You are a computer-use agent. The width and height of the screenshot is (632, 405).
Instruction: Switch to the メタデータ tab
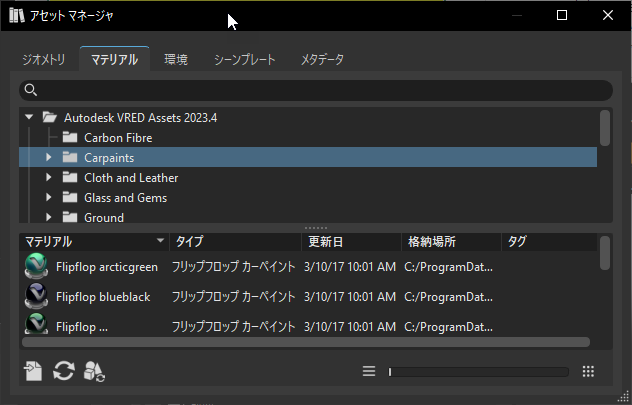(x=322, y=60)
